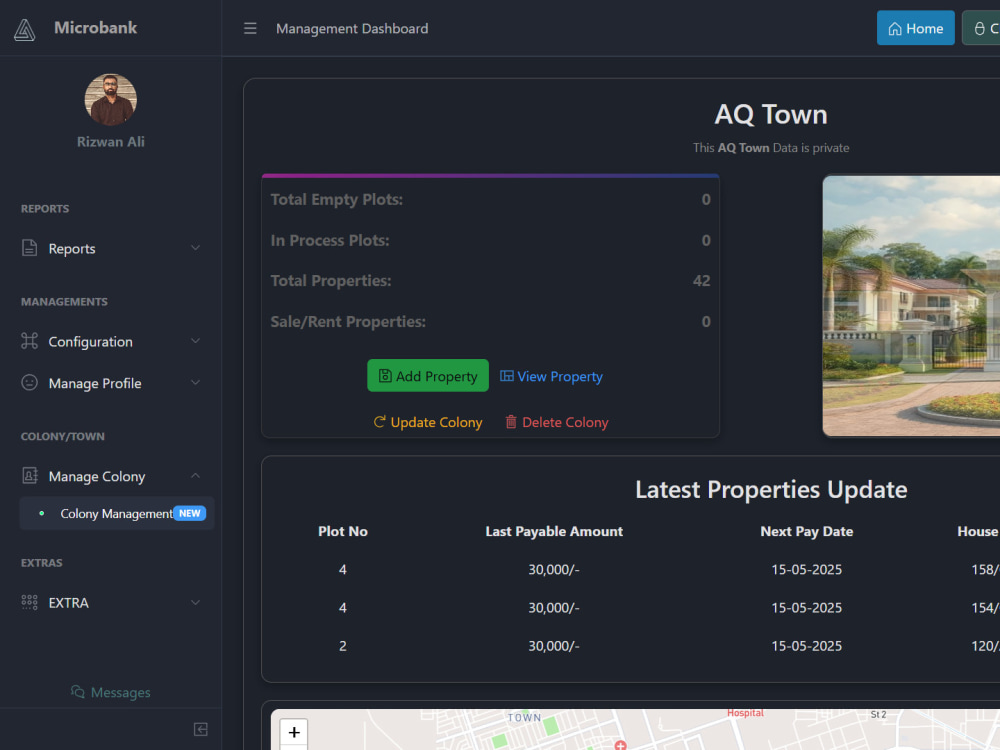Click the Latest Properties Update heading
Viewport: 1000px width, 750px height.
pyautogui.click(x=771, y=490)
